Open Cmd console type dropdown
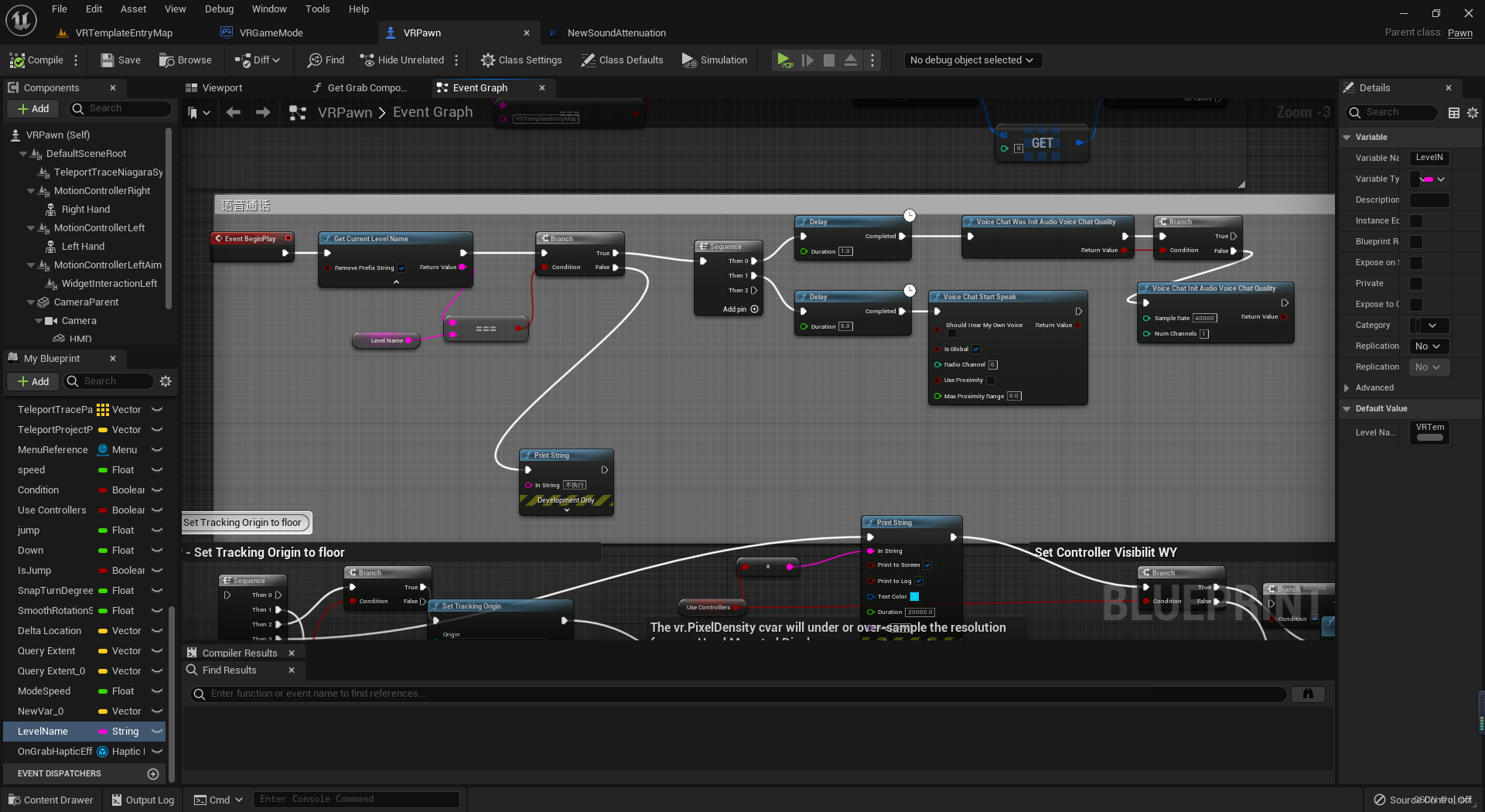 218,800
